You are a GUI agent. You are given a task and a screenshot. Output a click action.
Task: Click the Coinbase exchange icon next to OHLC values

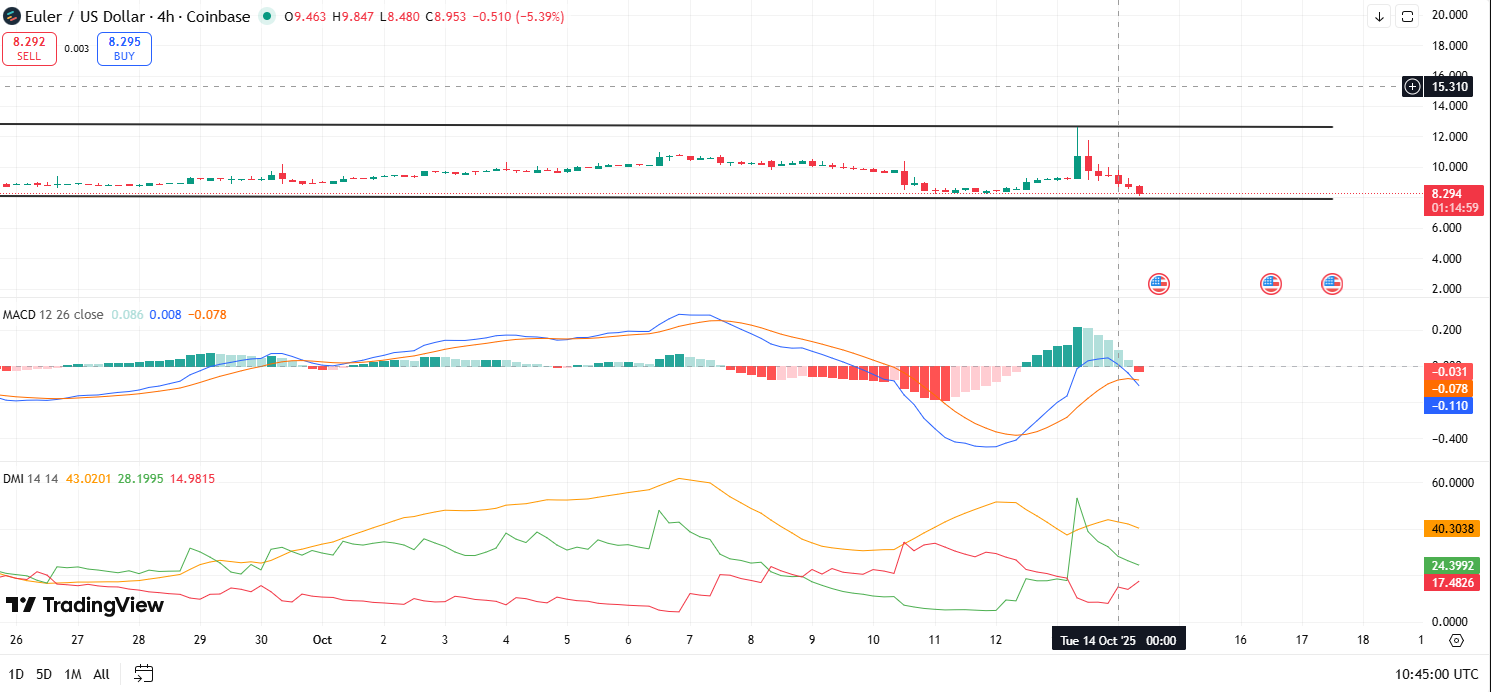(x=265, y=16)
